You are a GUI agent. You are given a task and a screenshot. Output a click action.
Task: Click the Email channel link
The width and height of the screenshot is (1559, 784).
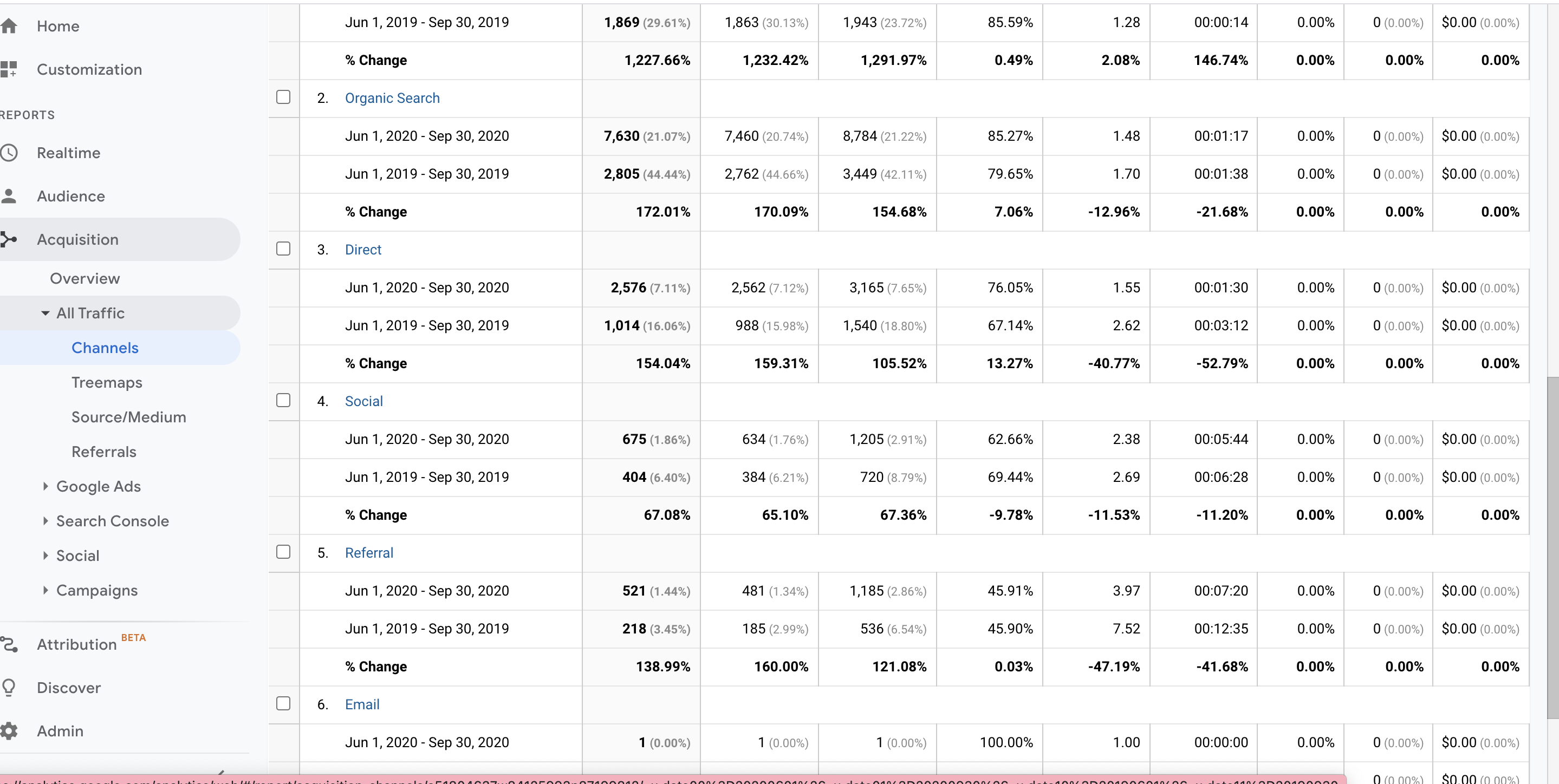[x=362, y=704]
